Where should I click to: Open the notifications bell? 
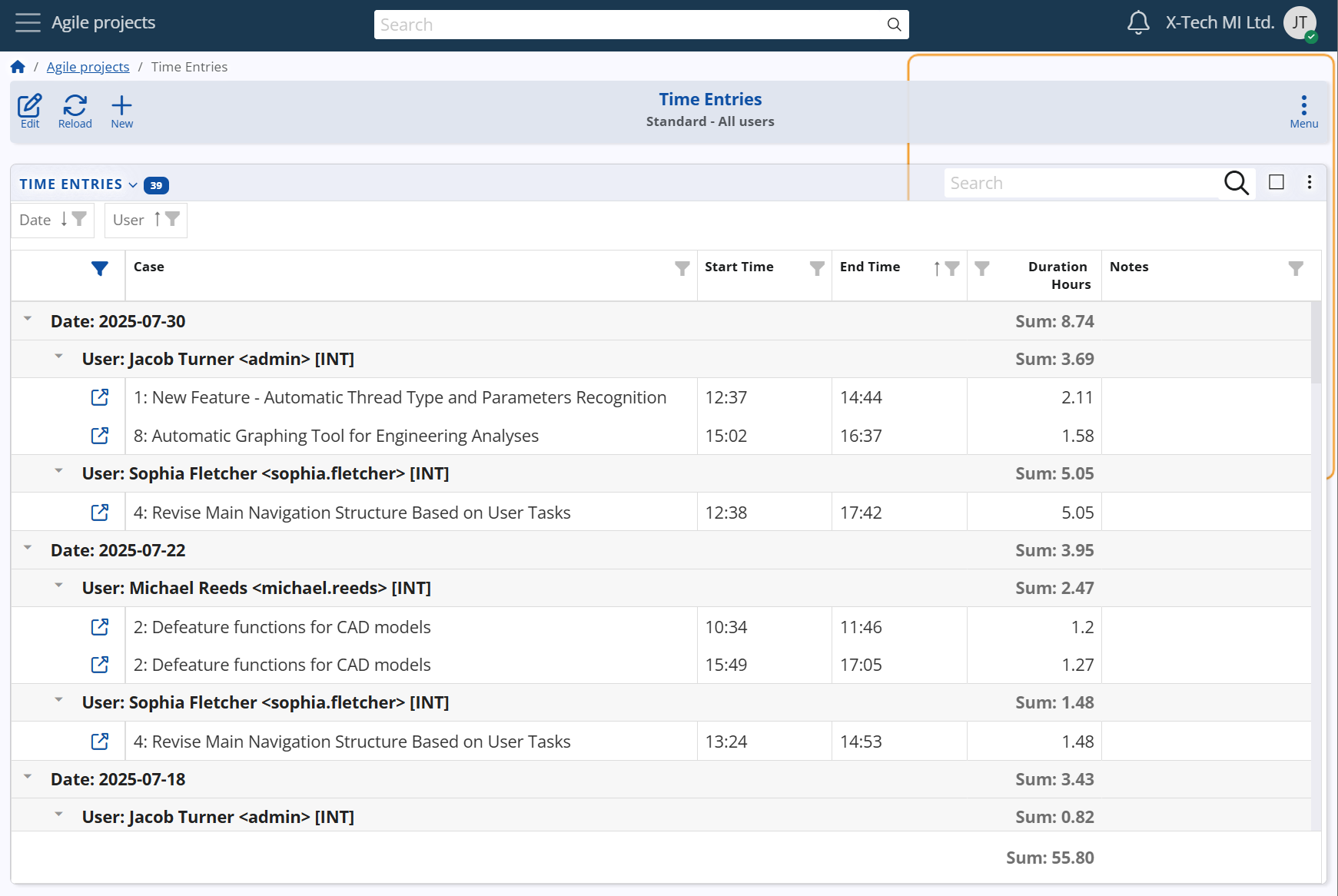1138,23
